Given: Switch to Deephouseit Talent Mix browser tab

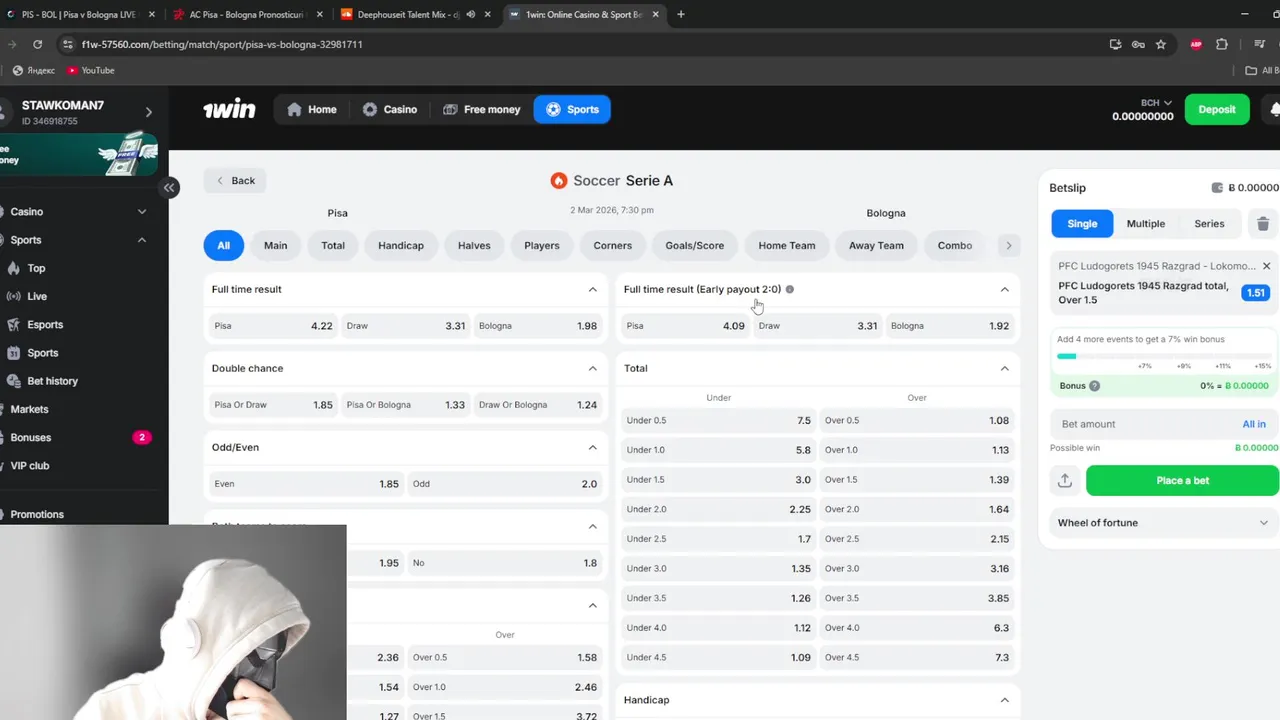Looking at the screenshot, I should 414,14.
